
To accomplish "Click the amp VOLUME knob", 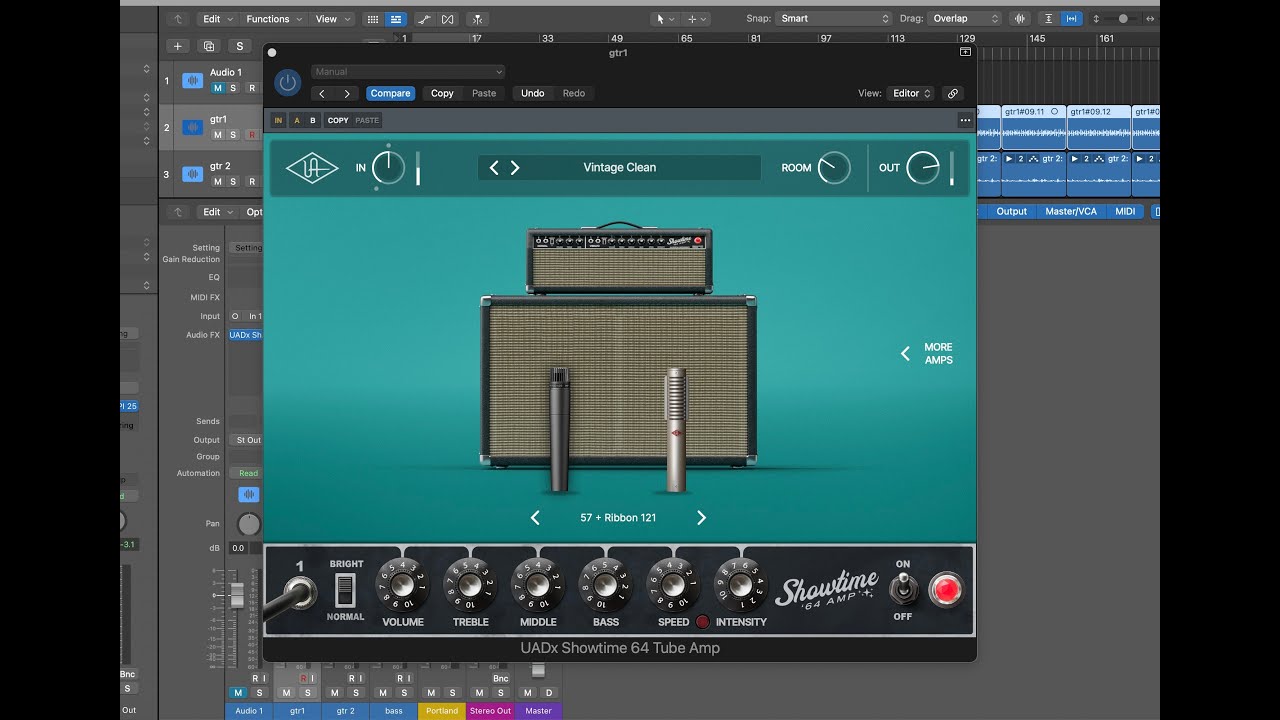I will click(402, 585).
